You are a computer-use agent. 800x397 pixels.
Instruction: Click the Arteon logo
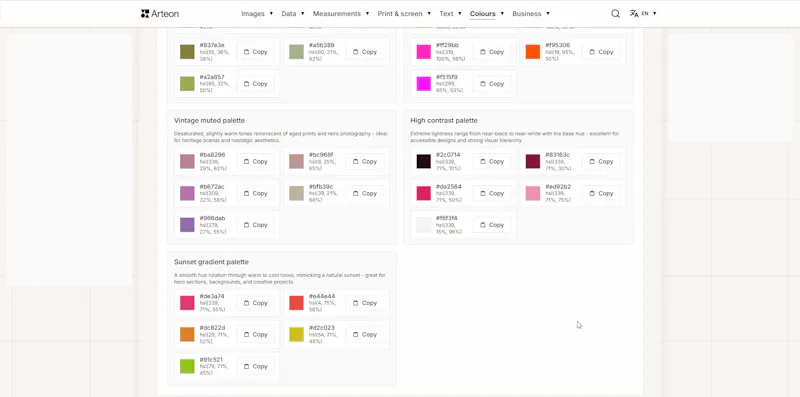(x=160, y=14)
